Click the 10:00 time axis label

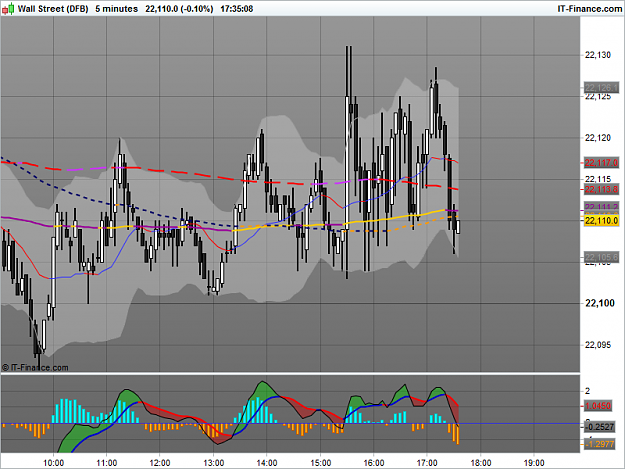(53, 463)
